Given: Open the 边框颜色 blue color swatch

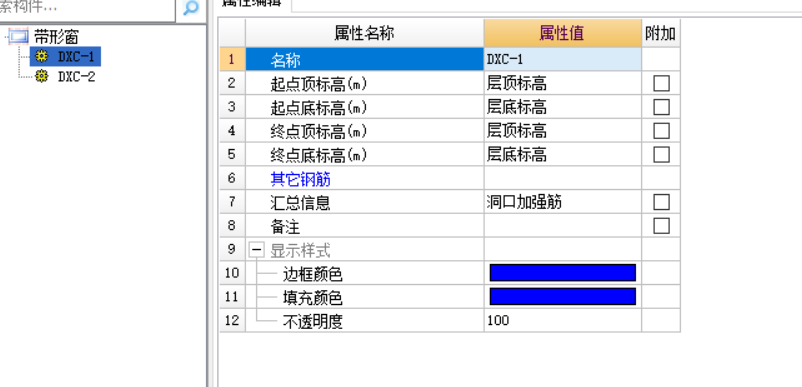Looking at the screenshot, I should click(563, 273).
